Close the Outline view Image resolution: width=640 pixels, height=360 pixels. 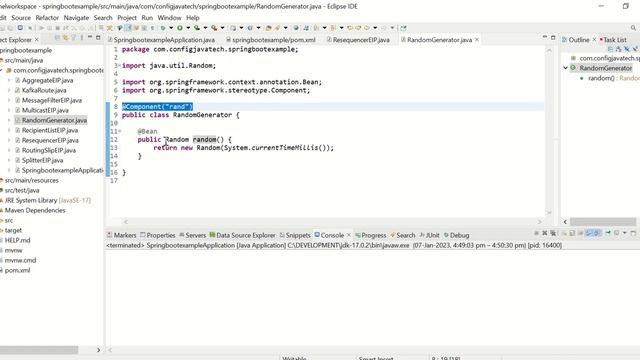[594, 40]
